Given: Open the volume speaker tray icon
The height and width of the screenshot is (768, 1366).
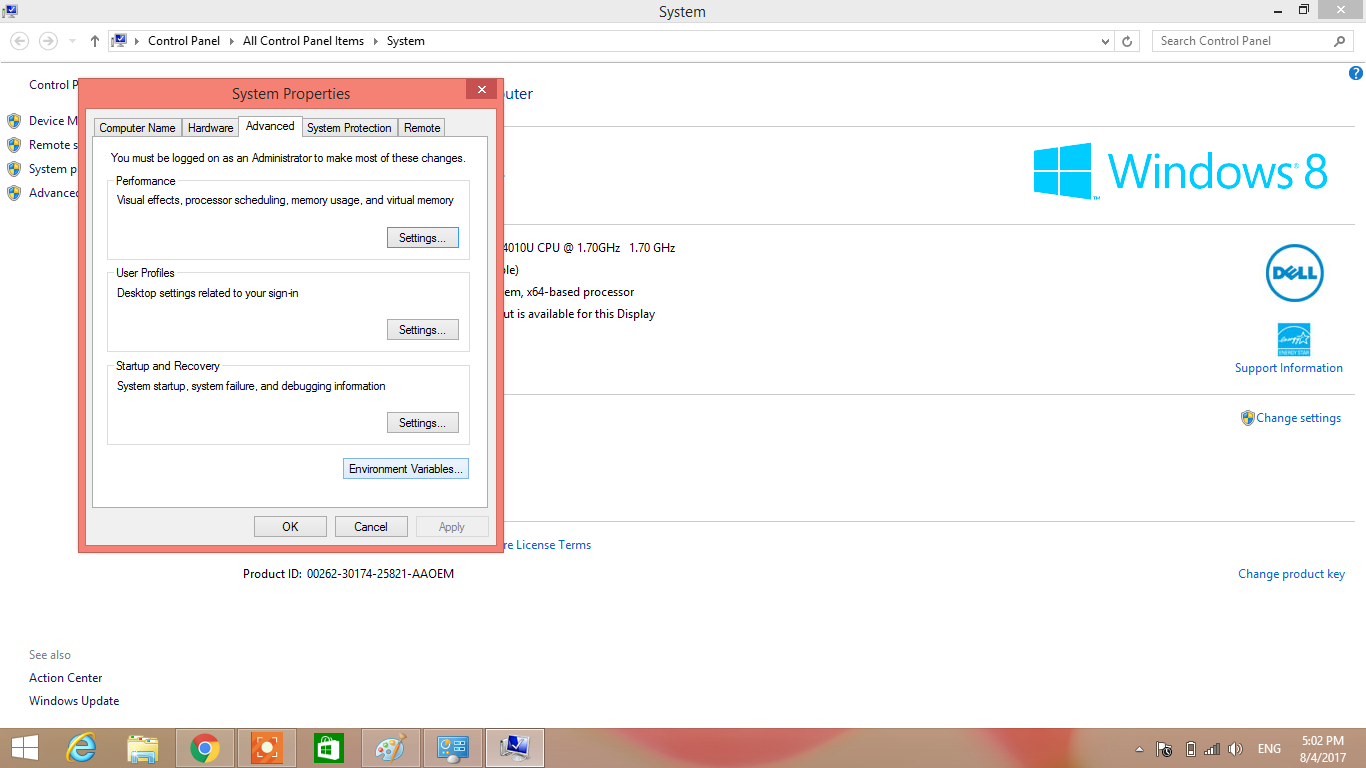Looking at the screenshot, I should pos(1235,749).
